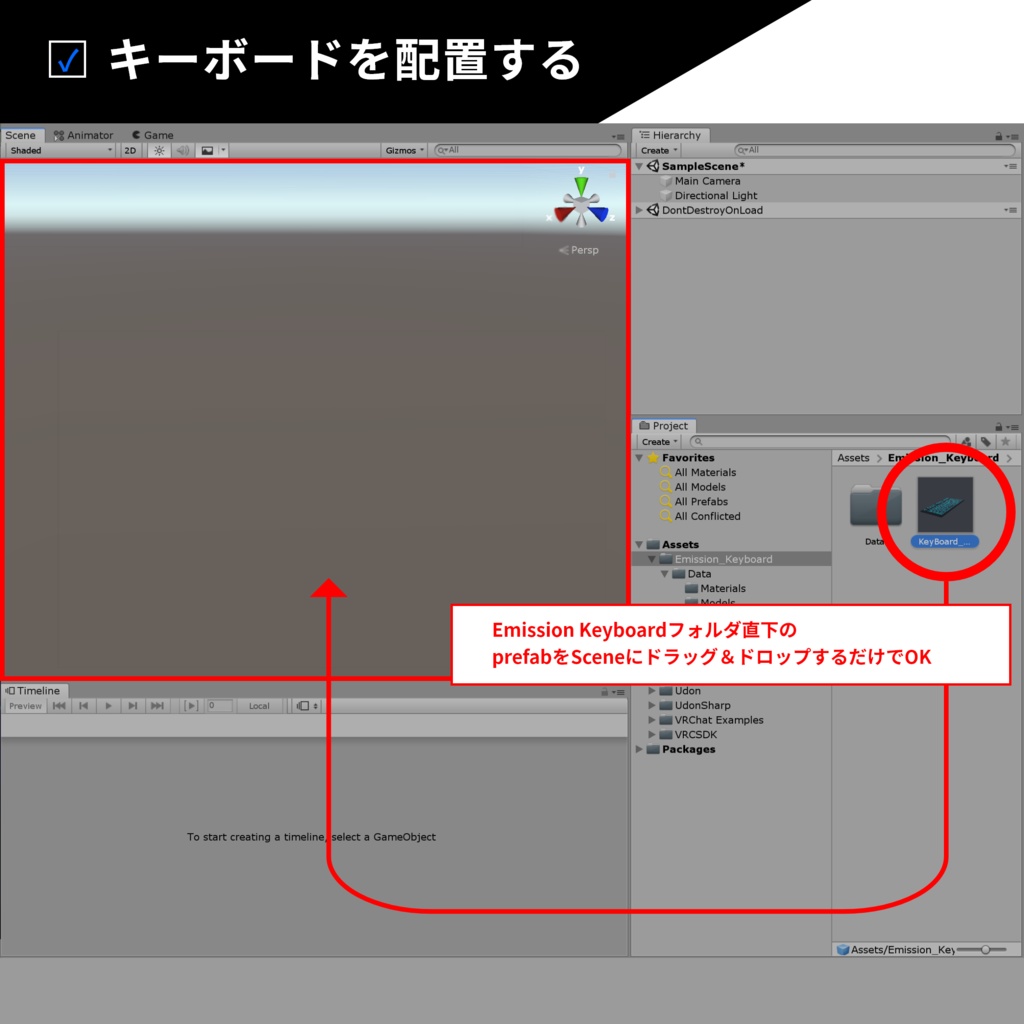The image size is (1024, 1024).
Task: Toggle scene lighting with the sun icon
Action: [160, 150]
